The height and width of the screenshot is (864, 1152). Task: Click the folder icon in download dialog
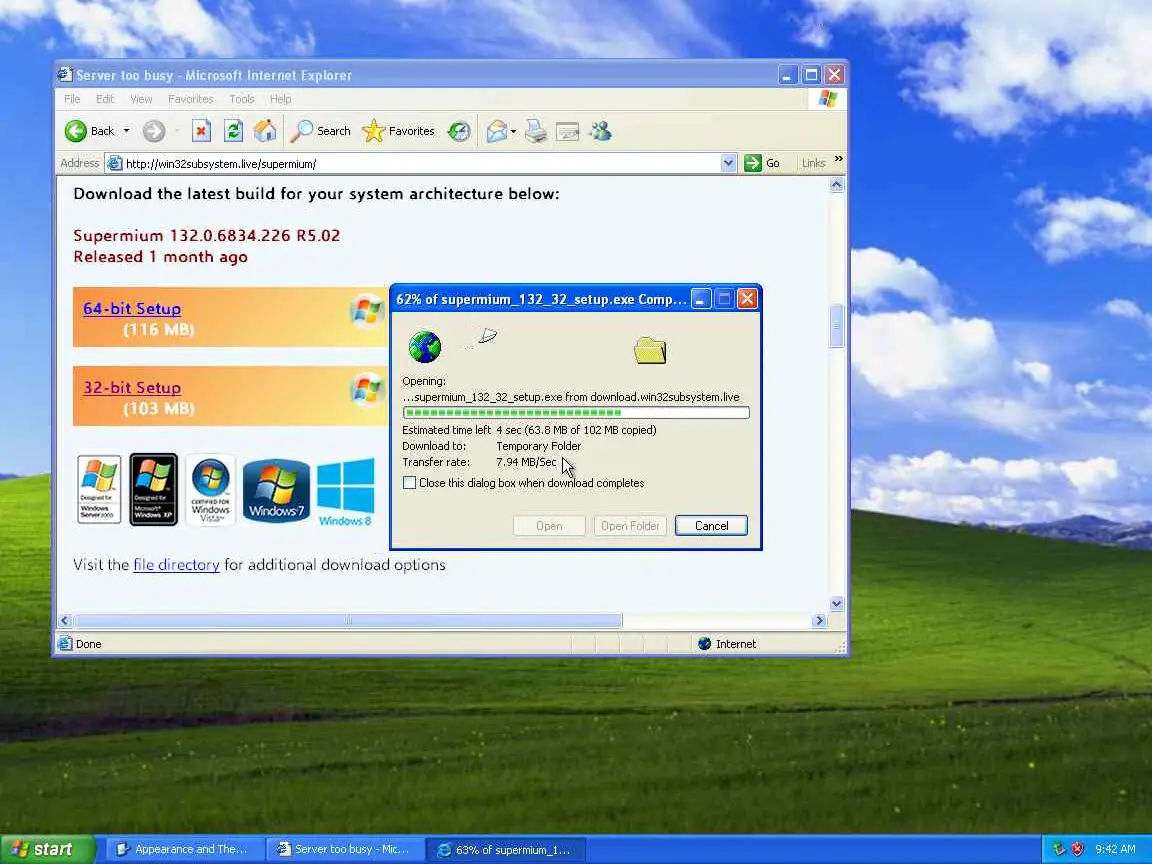(650, 350)
